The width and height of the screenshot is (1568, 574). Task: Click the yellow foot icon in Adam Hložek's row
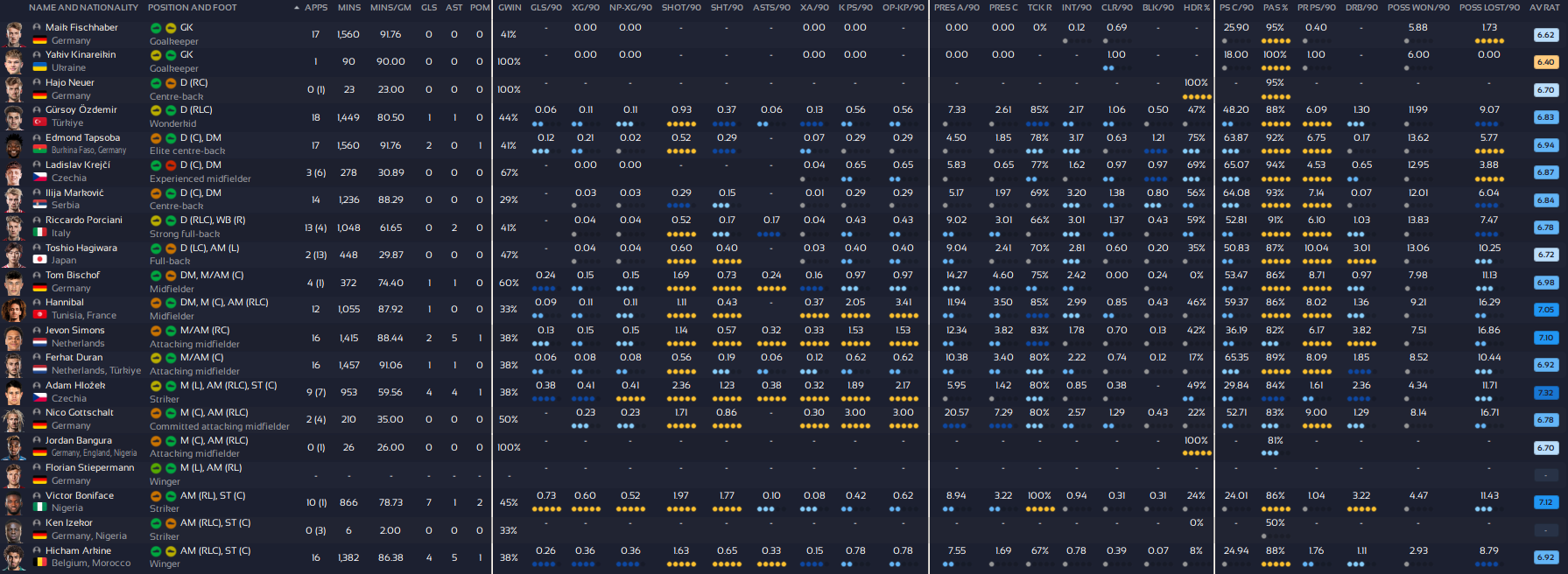156,386
